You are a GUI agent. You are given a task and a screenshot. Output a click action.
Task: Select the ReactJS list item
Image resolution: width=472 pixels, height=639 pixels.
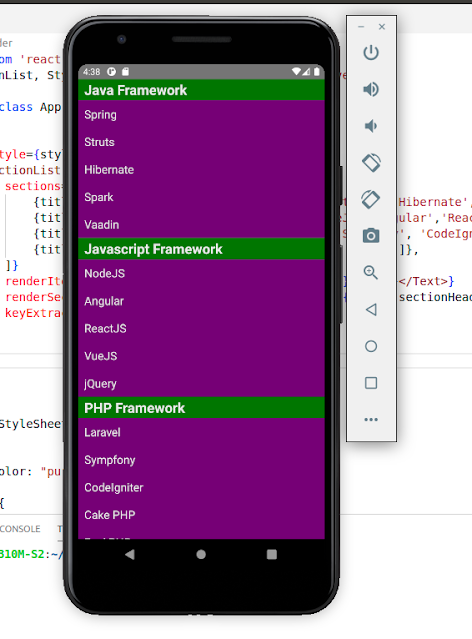(201, 328)
